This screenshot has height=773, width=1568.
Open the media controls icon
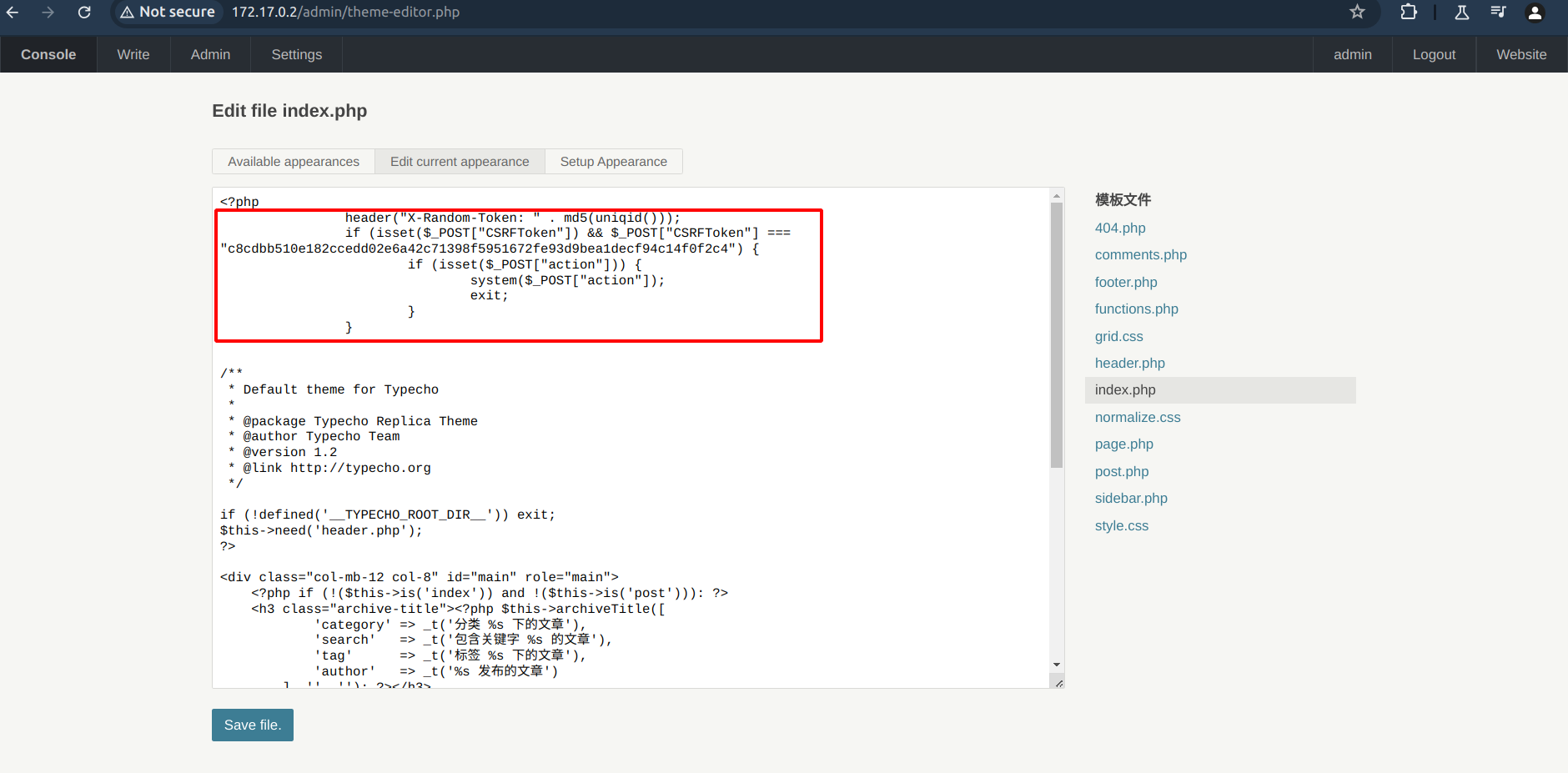[x=1498, y=12]
